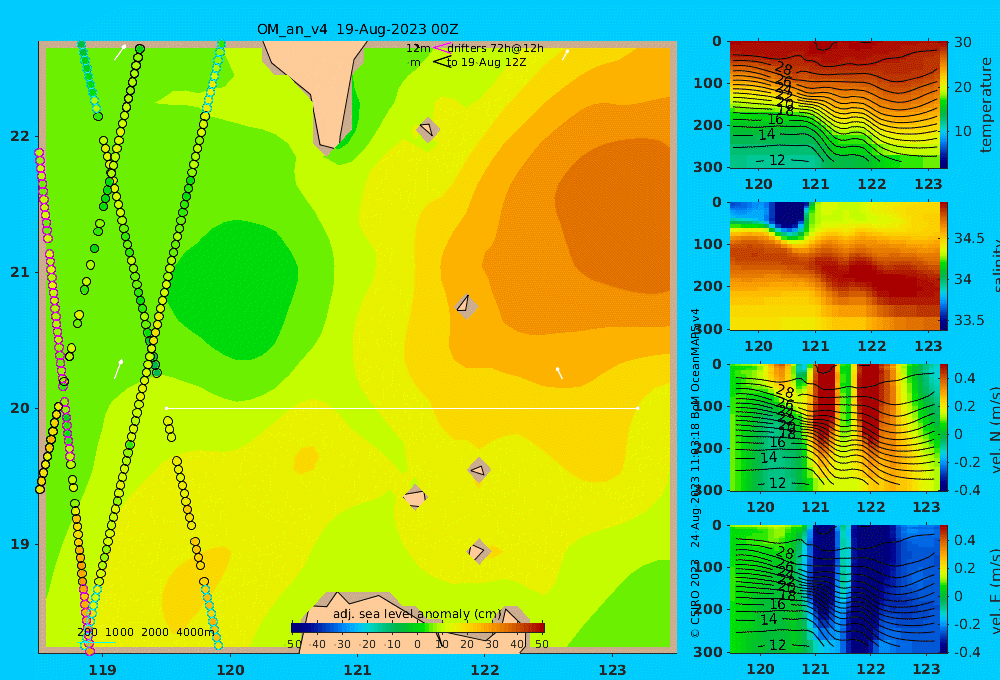
Task: Click the salinity panel colorbar
Action: pyautogui.click(x=943, y=266)
